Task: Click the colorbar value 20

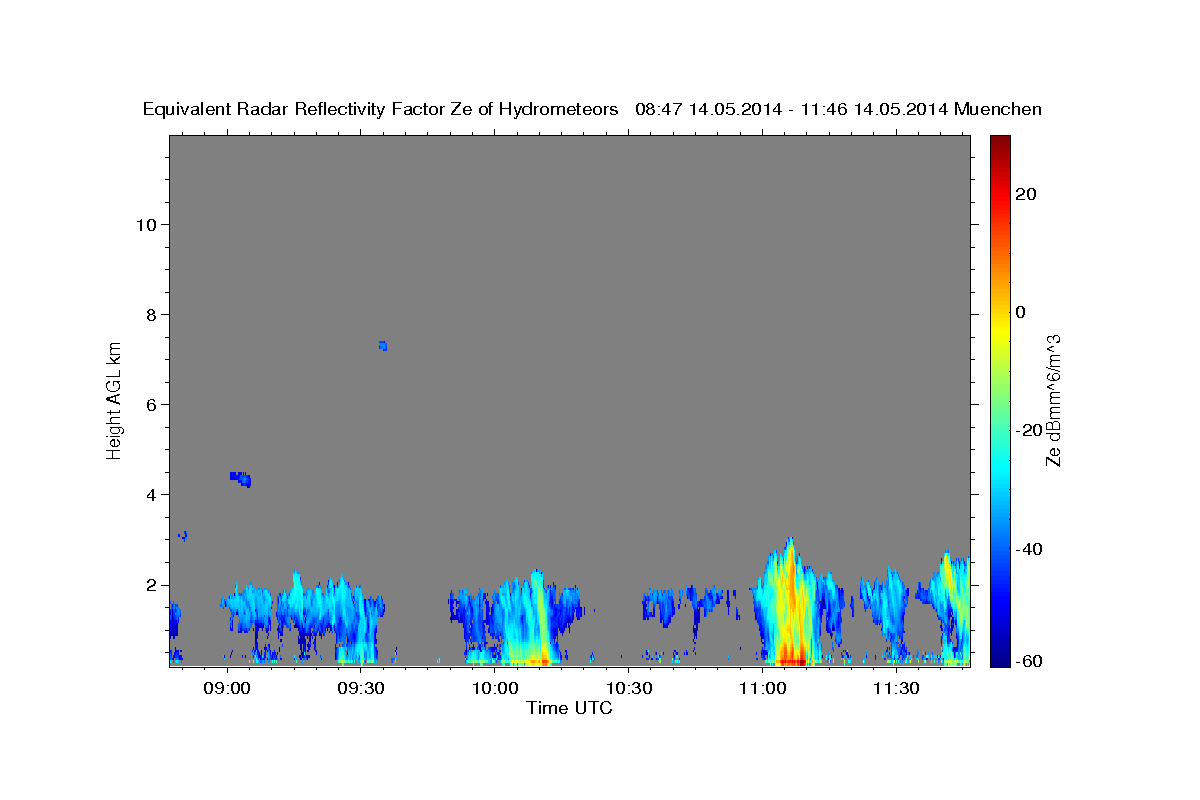Action: [x=1025, y=194]
